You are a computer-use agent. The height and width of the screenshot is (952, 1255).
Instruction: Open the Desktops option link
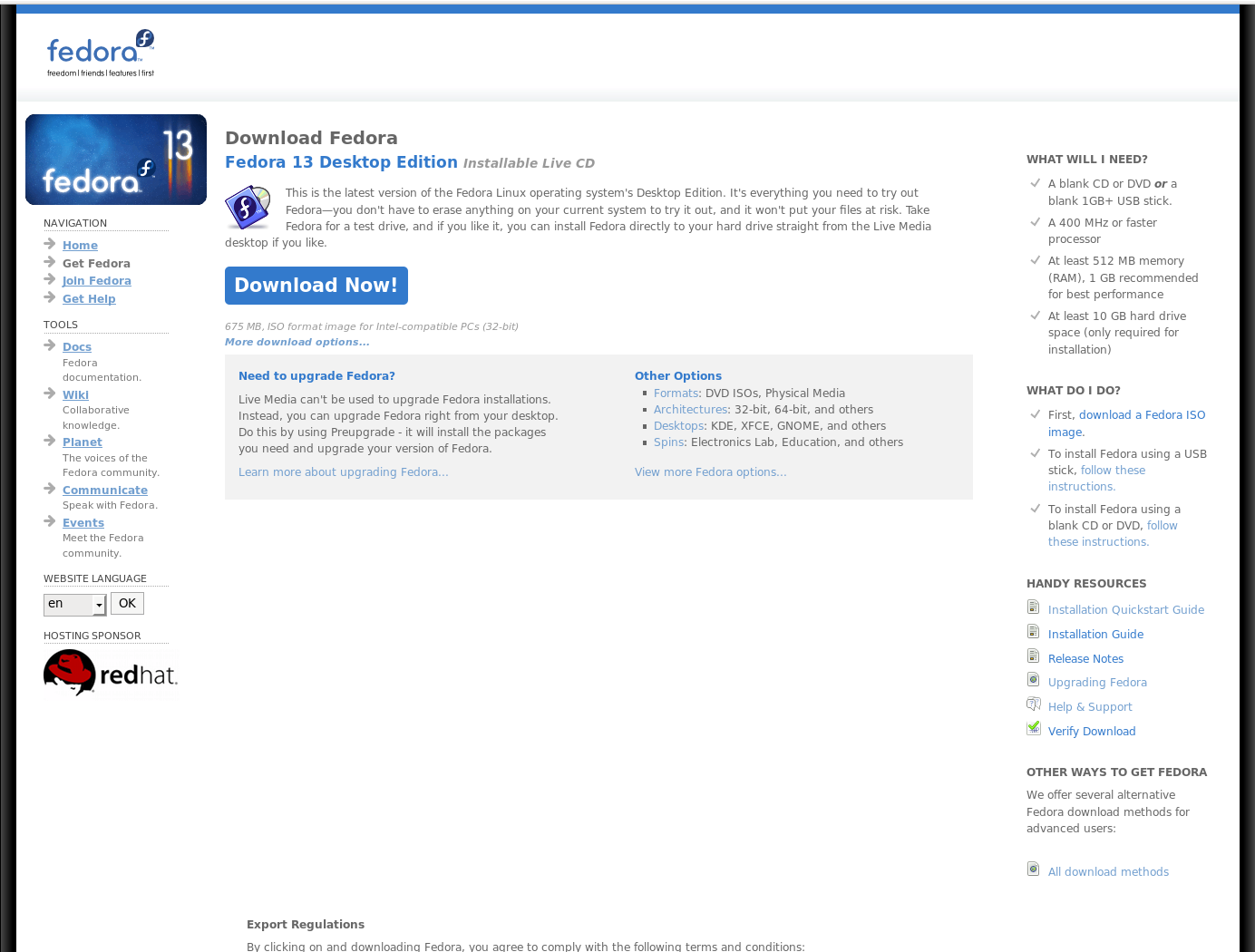coord(679,426)
